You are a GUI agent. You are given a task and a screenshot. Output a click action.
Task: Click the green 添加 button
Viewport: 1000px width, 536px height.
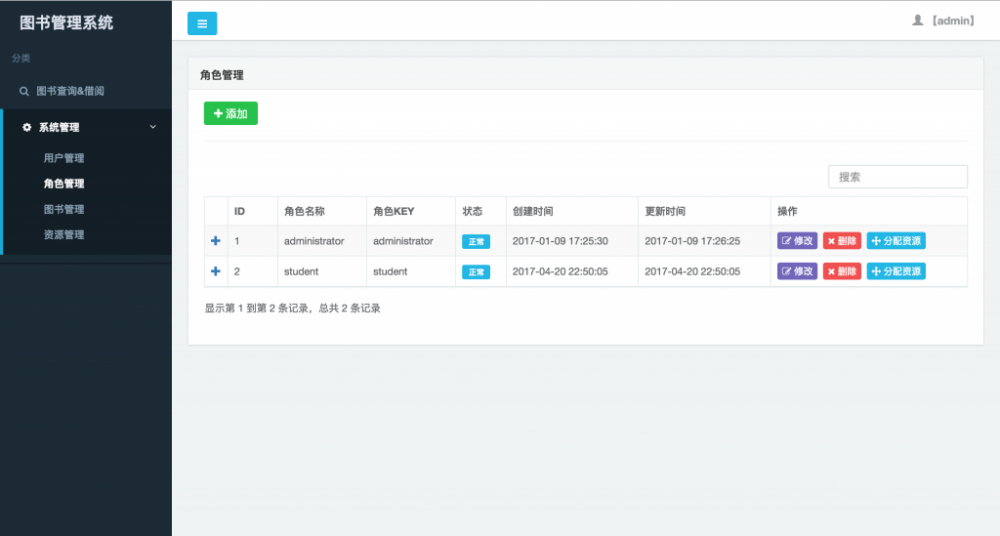[x=231, y=114]
